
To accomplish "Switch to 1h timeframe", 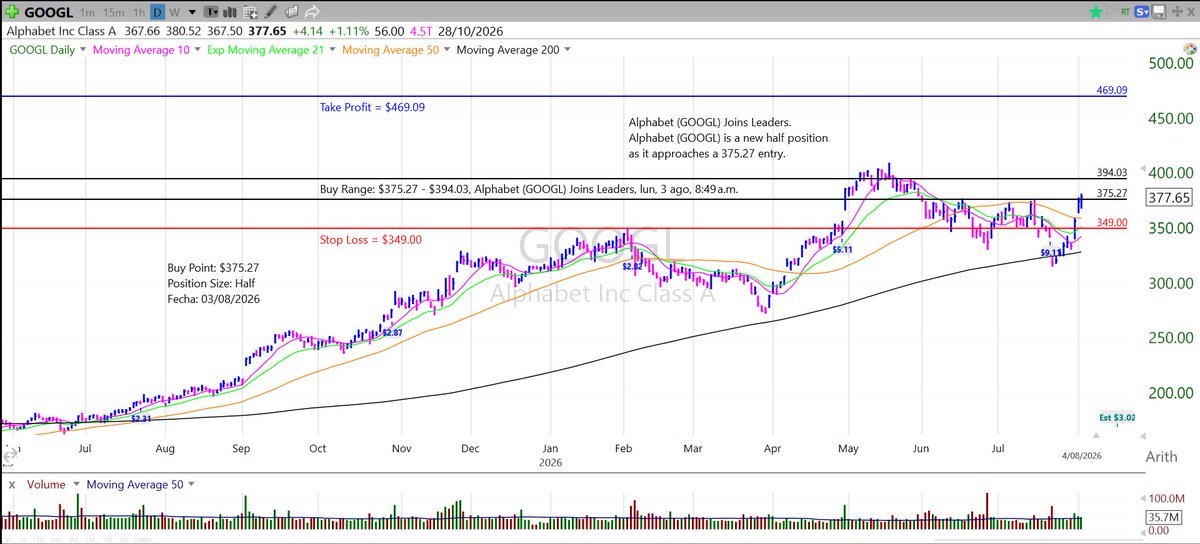I will [139, 13].
